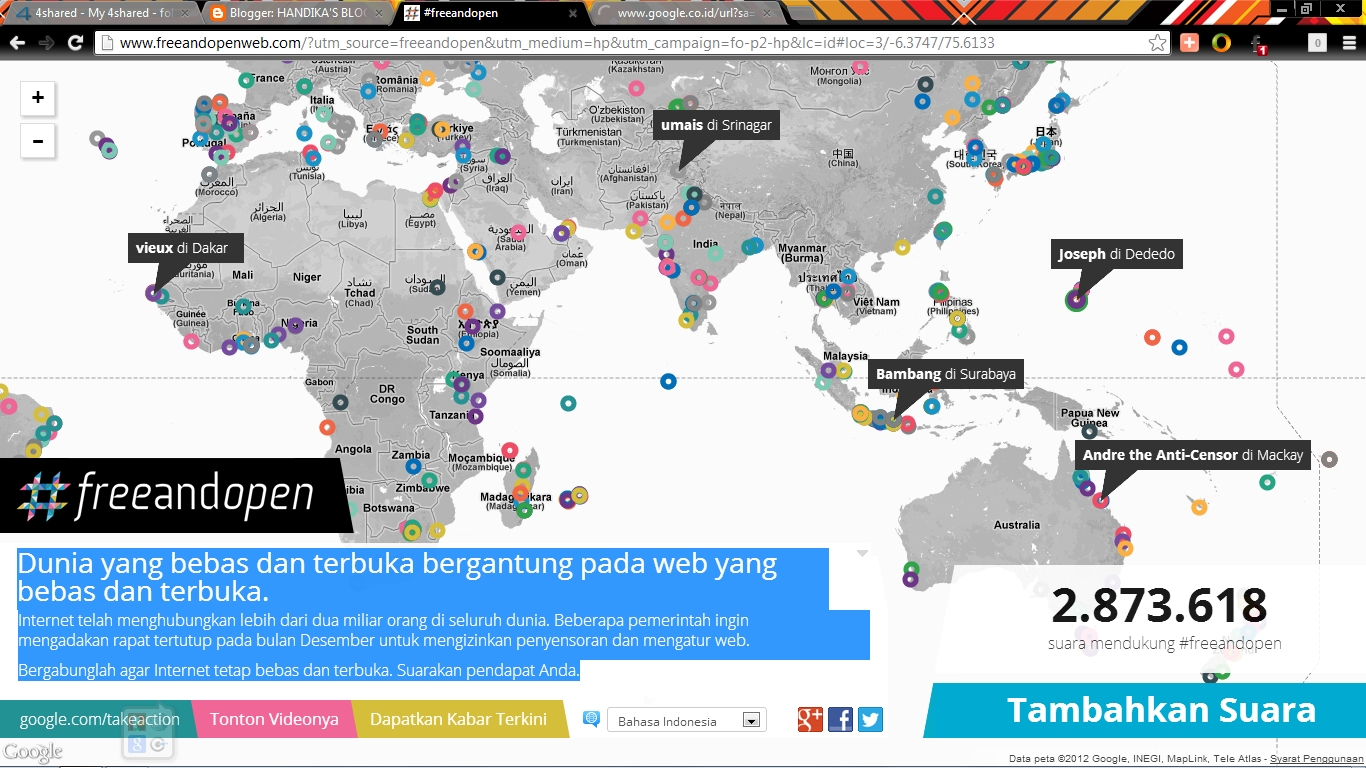Open the Bahasa Indonesia language dropdown
The width and height of the screenshot is (1366, 768).
point(686,719)
